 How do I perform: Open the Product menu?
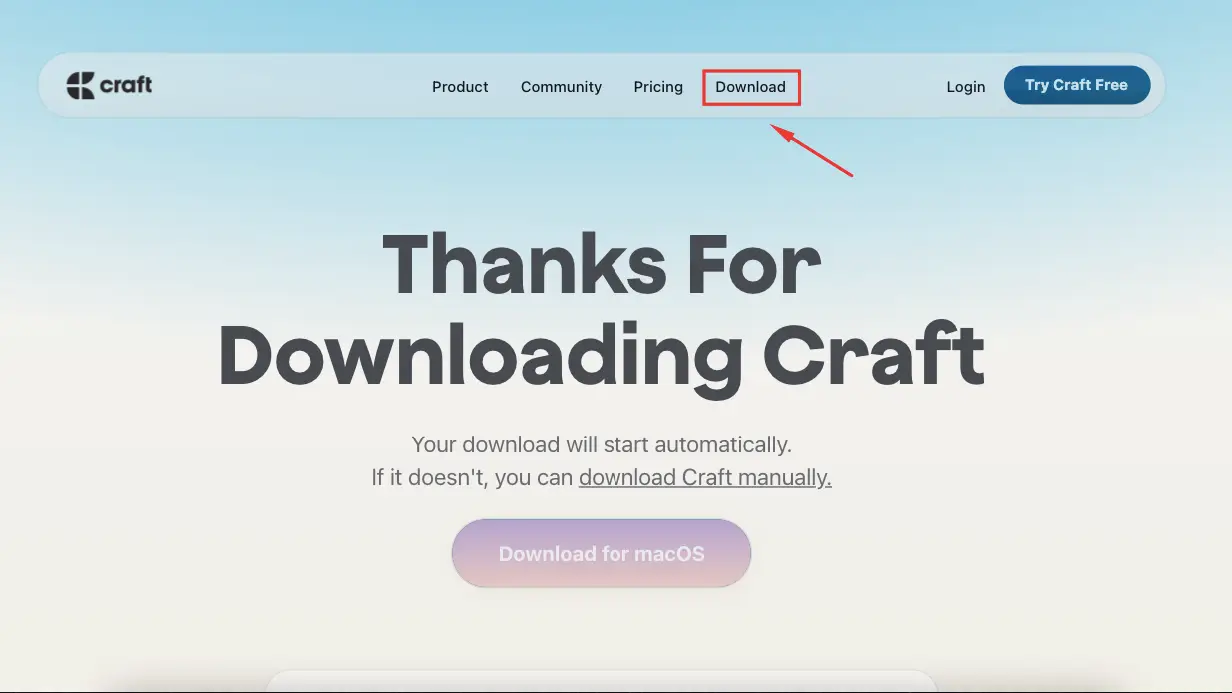pyautogui.click(x=460, y=87)
